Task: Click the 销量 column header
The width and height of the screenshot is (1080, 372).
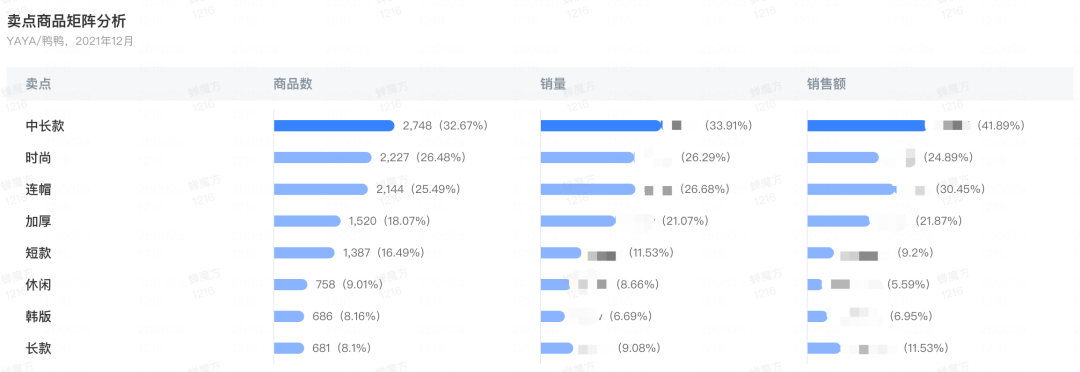Action: (553, 84)
